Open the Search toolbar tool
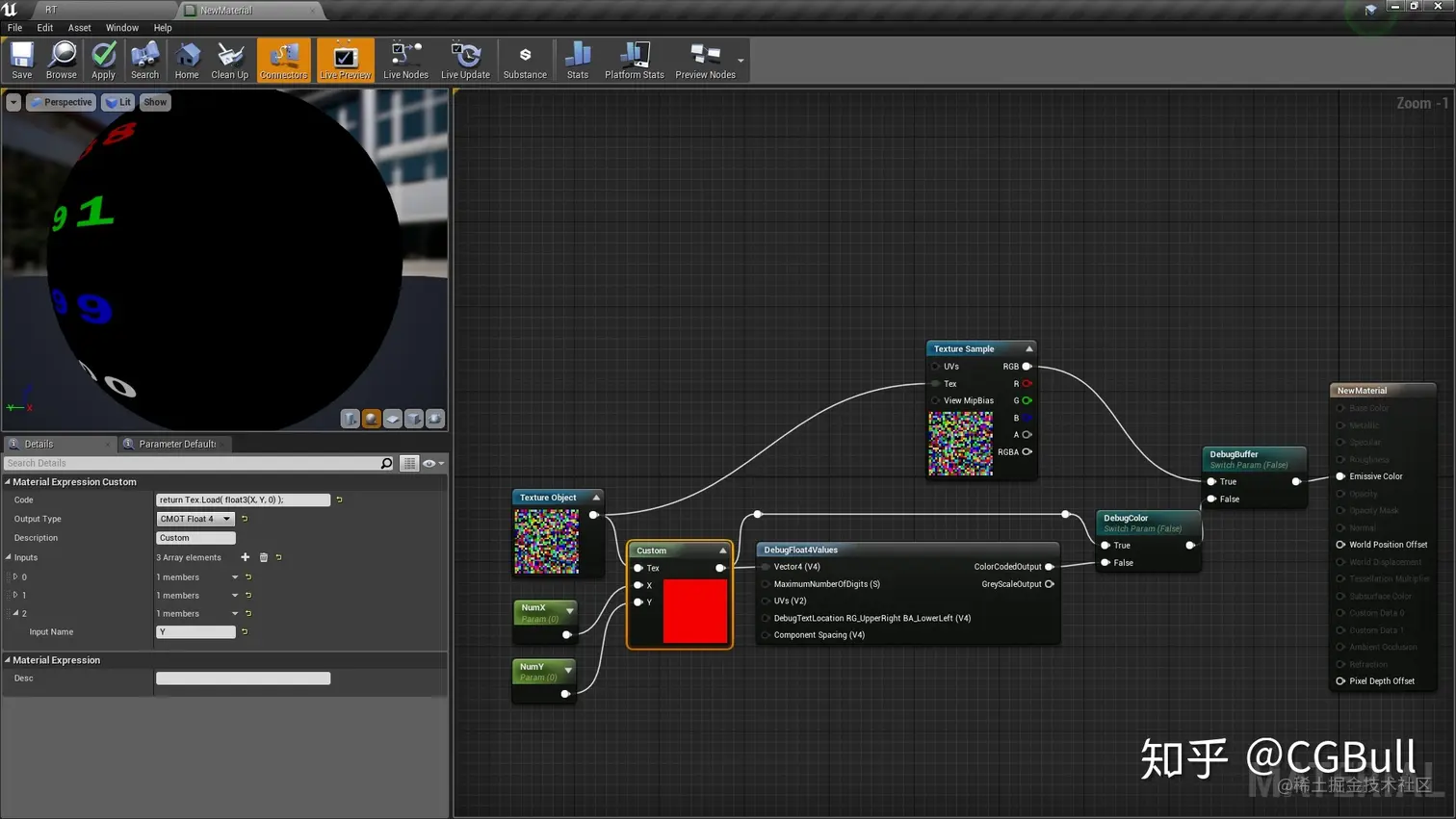 click(x=144, y=61)
